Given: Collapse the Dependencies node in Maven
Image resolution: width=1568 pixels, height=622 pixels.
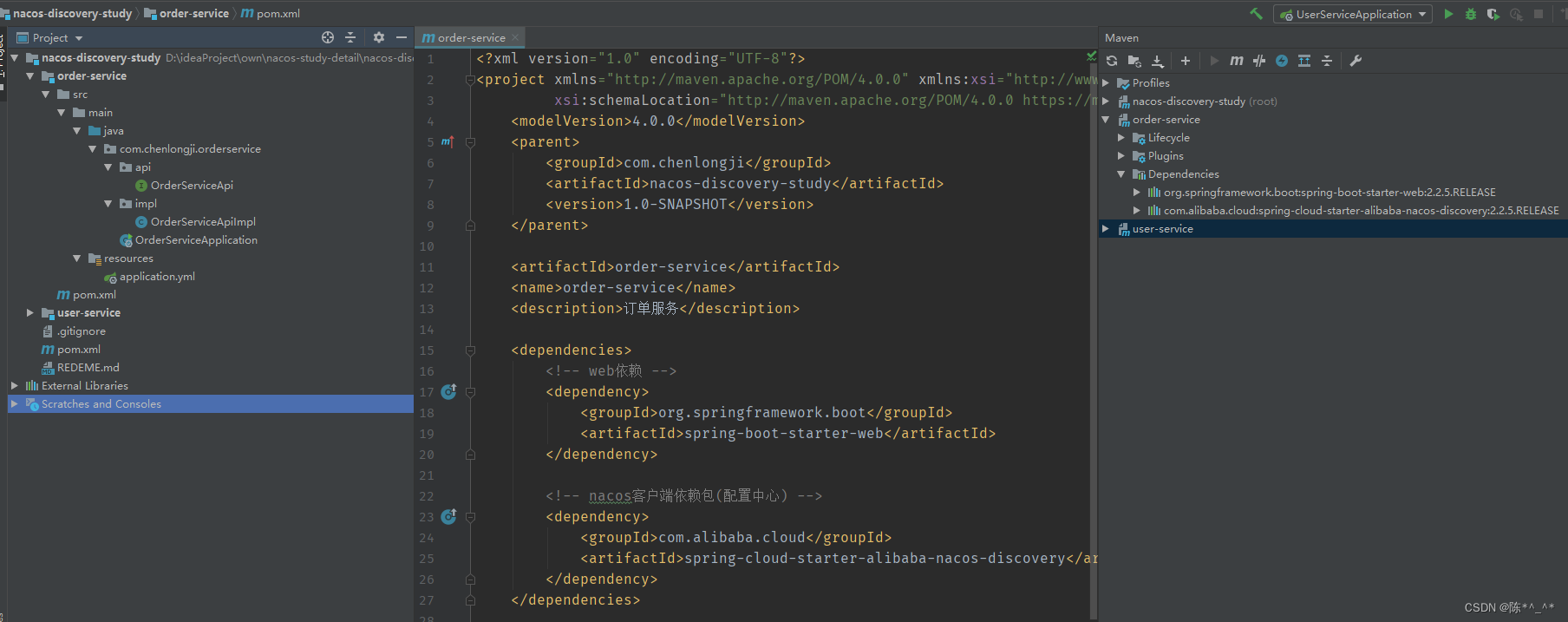Looking at the screenshot, I should click(1121, 174).
